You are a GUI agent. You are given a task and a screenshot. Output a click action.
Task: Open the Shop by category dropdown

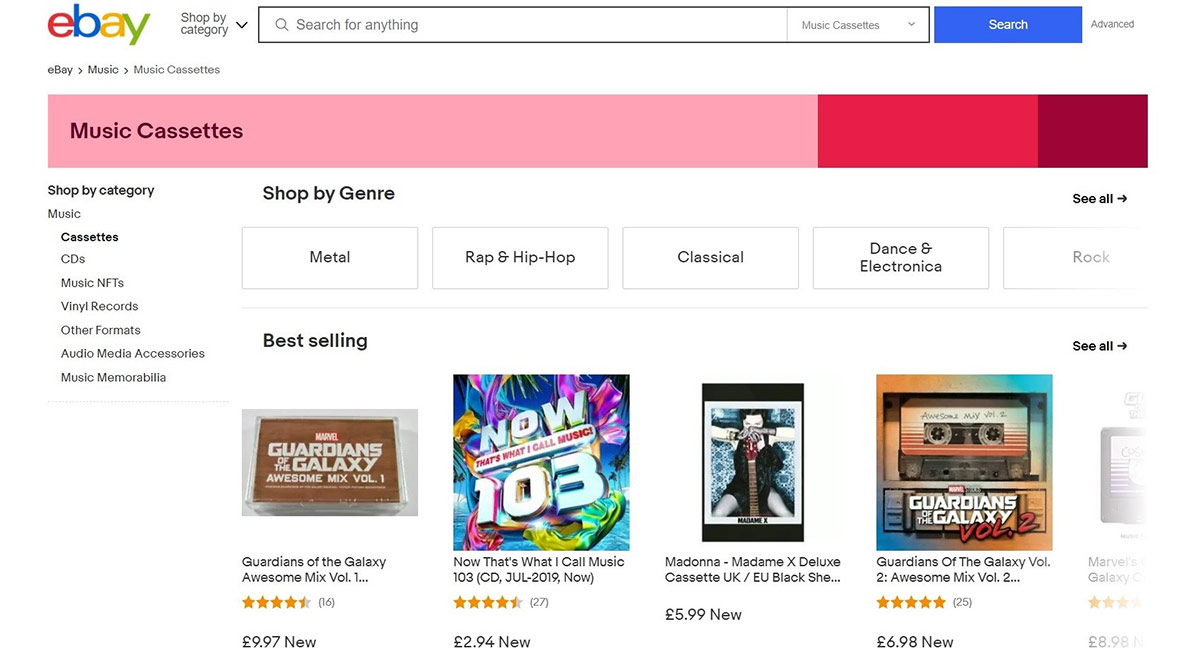click(x=213, y=24)
